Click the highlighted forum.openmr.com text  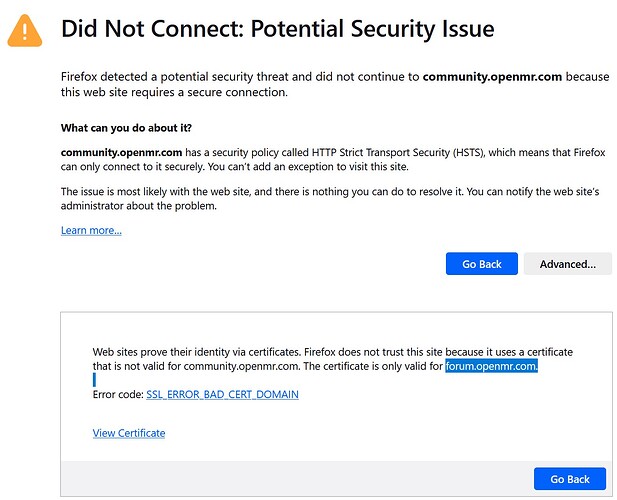pos(491,366)
